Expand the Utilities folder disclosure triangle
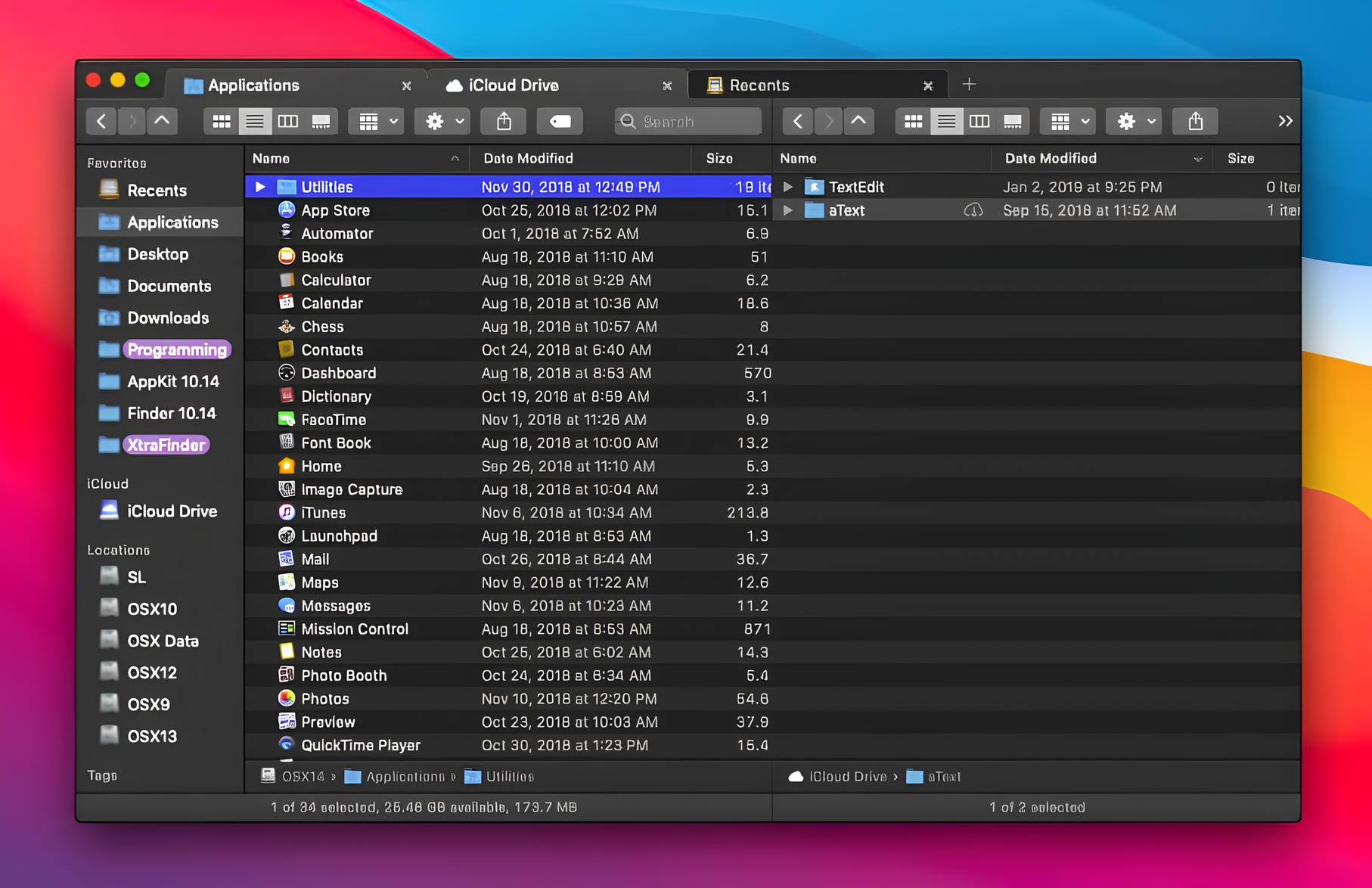 click(x=260, y=186)
